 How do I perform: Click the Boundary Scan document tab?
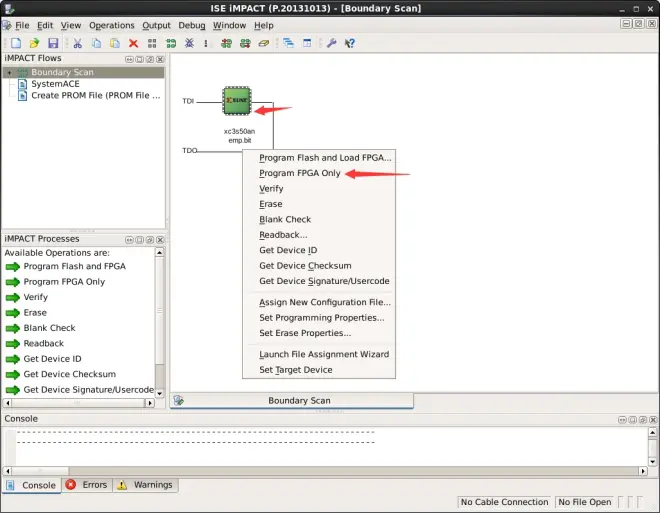(292, 401)
